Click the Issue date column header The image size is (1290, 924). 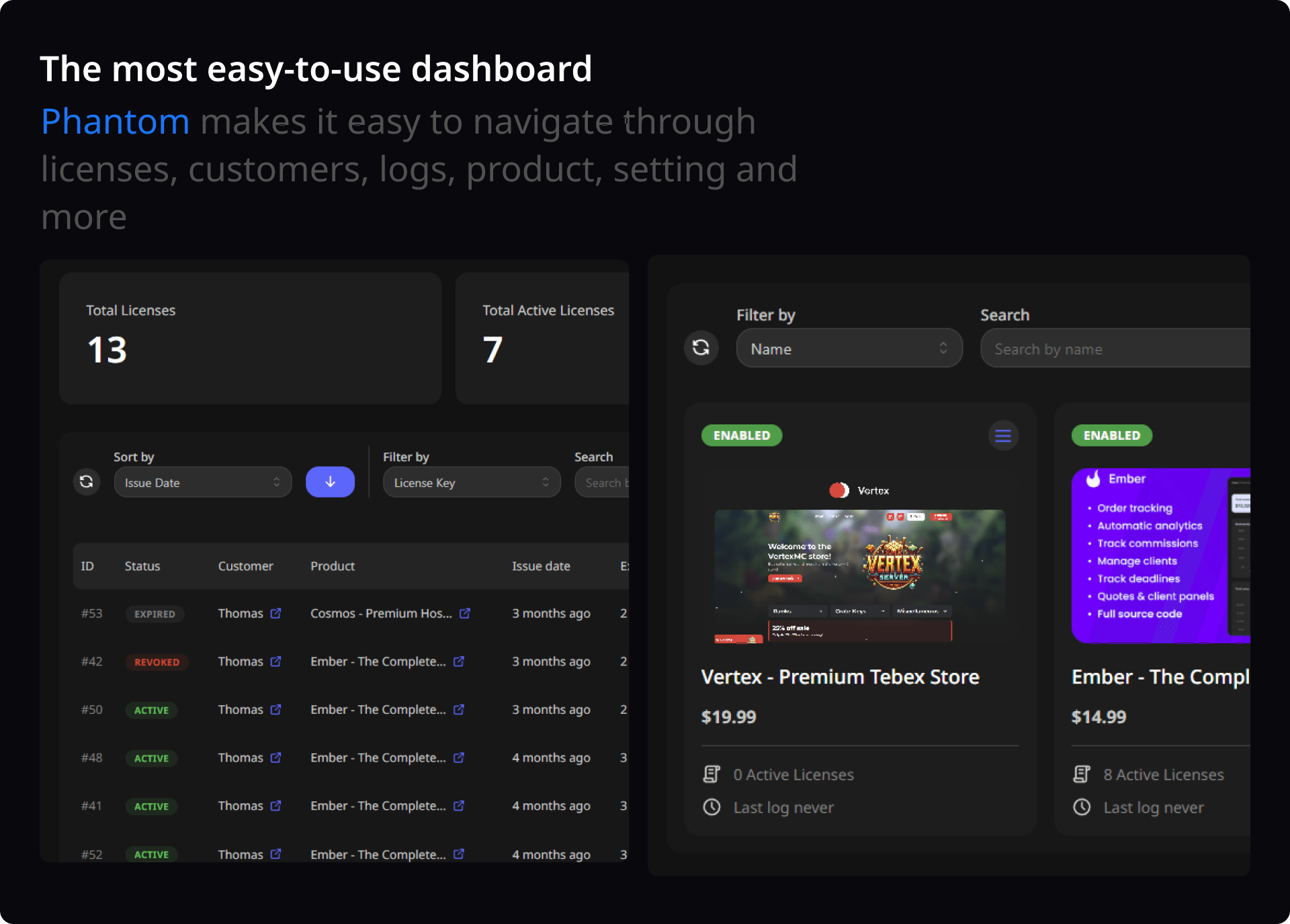pos(541,566)
